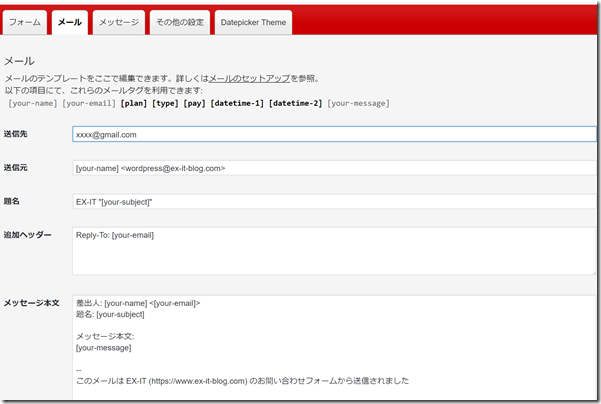Focus the 送信先 field containing xxxx@gmail.com
The width and height of the screenshot is (601, 404).
coord(333,134)
